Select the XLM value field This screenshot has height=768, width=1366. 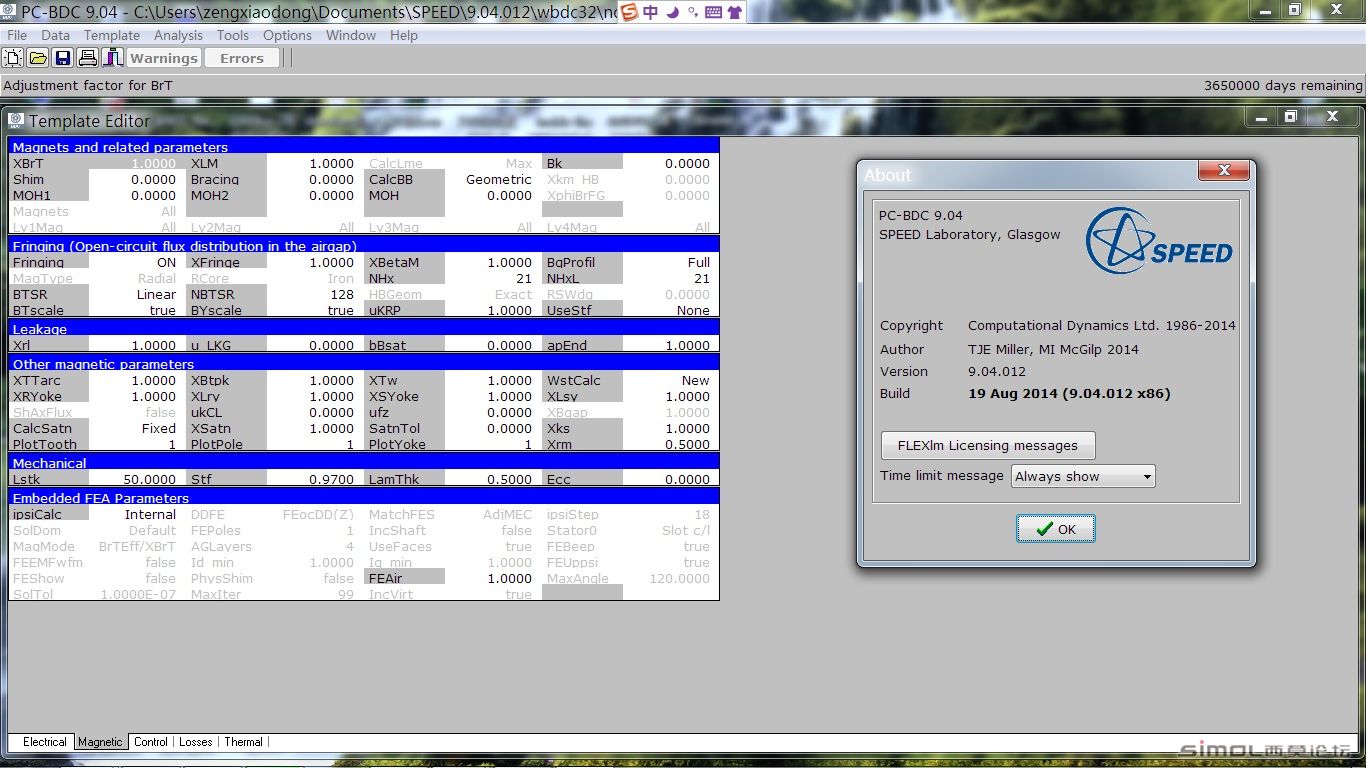click(311, 163)
